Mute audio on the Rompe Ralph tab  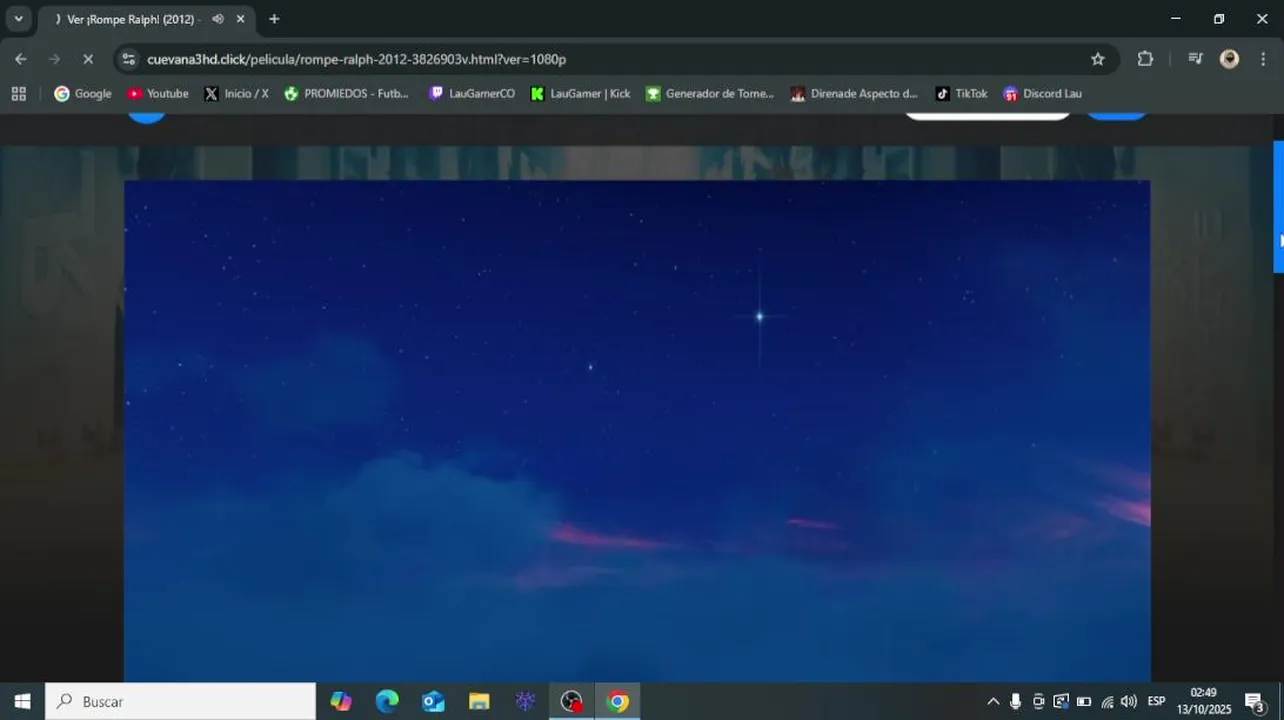218,19
